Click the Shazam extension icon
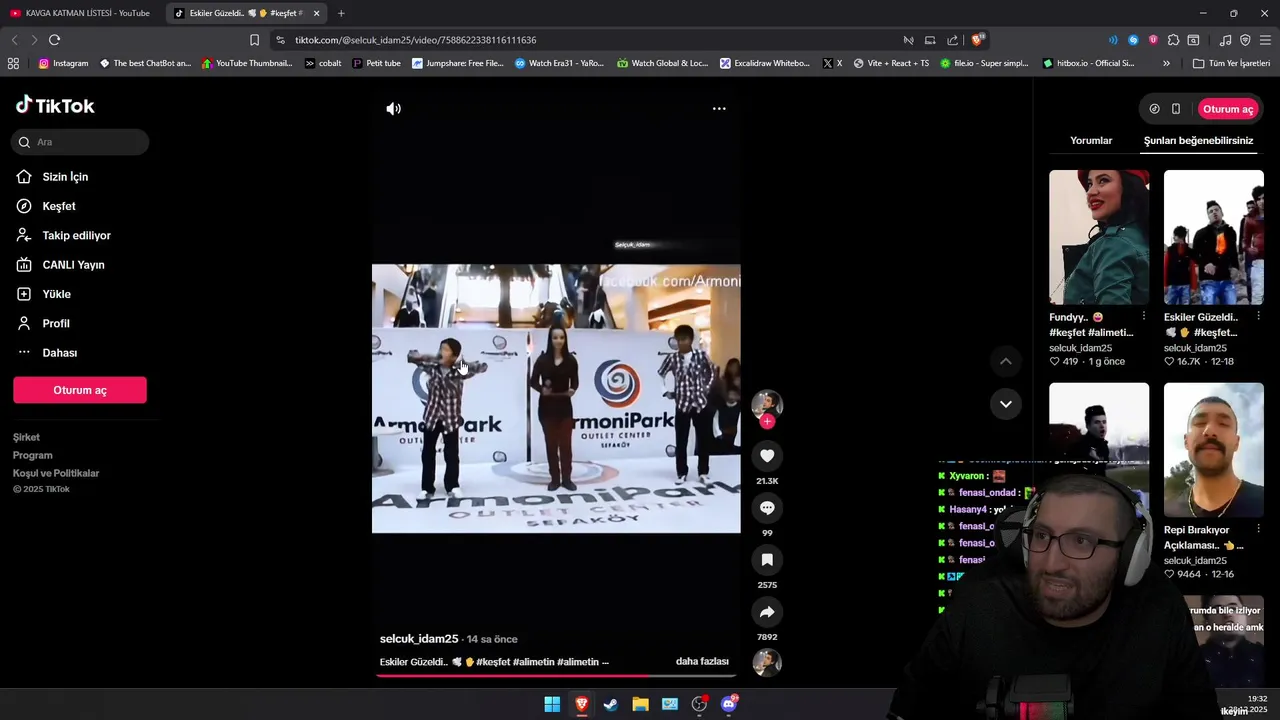The height and width of the screenshot is (720, 1280). [1133, 40]
